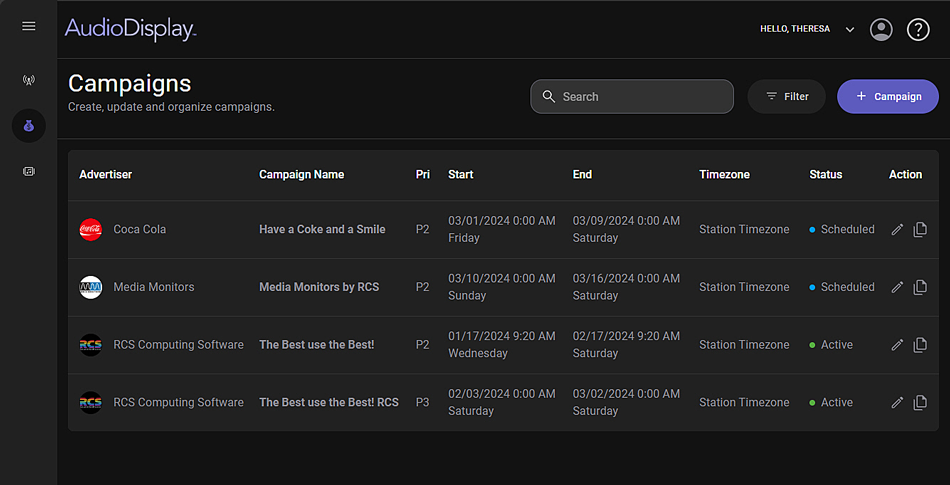Click the AudioDisplay logo

pos(130,29)
